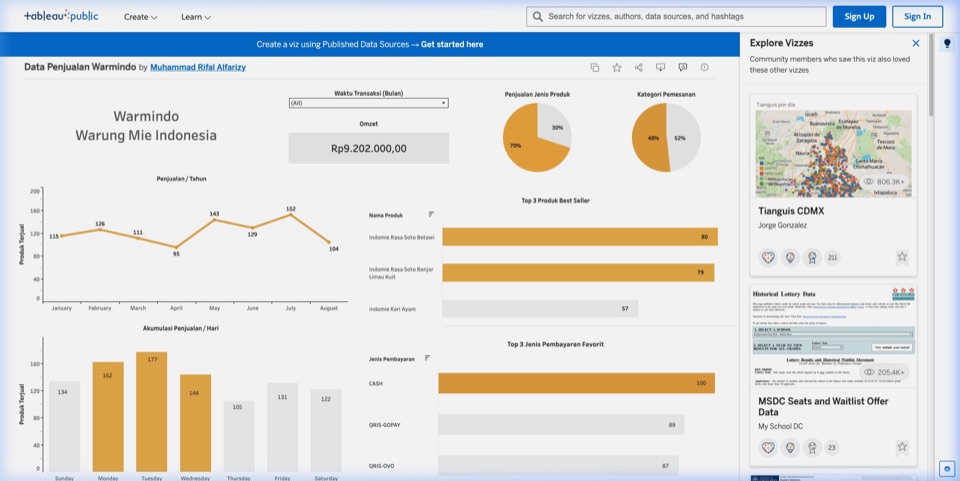The height and width of the screenshot is (481, 960).
Task: Select the Friday bar showing 131
Action: click(x=282, y=427)
